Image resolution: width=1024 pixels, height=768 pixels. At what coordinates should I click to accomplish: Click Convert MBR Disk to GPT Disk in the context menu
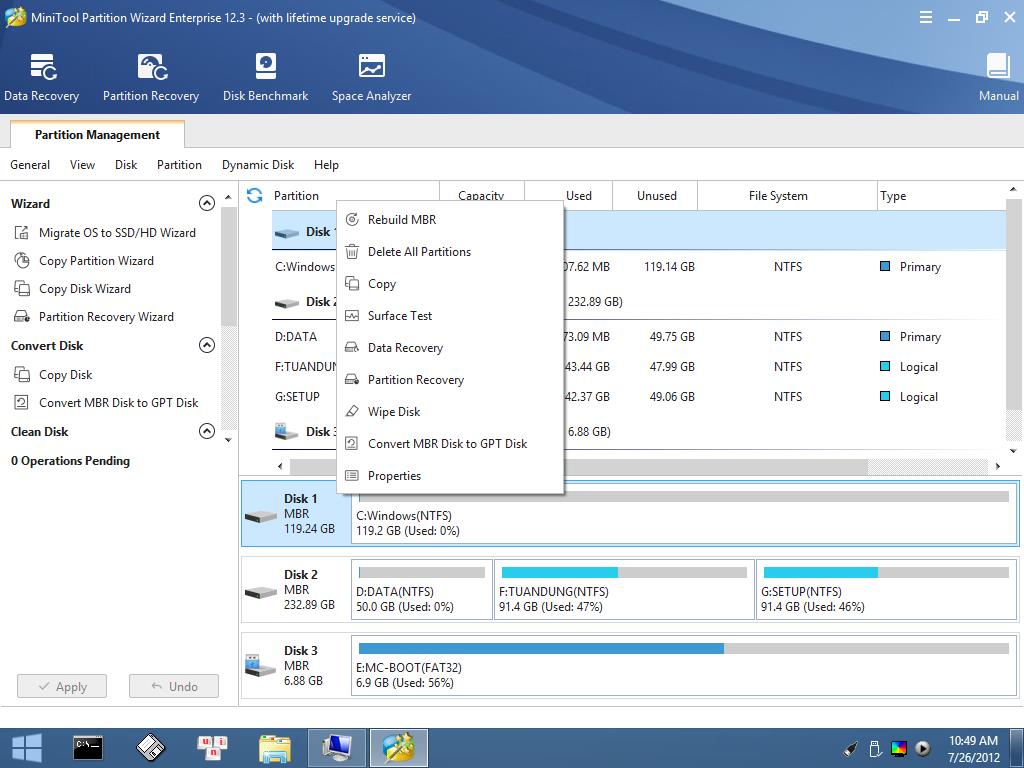point(447,444)
